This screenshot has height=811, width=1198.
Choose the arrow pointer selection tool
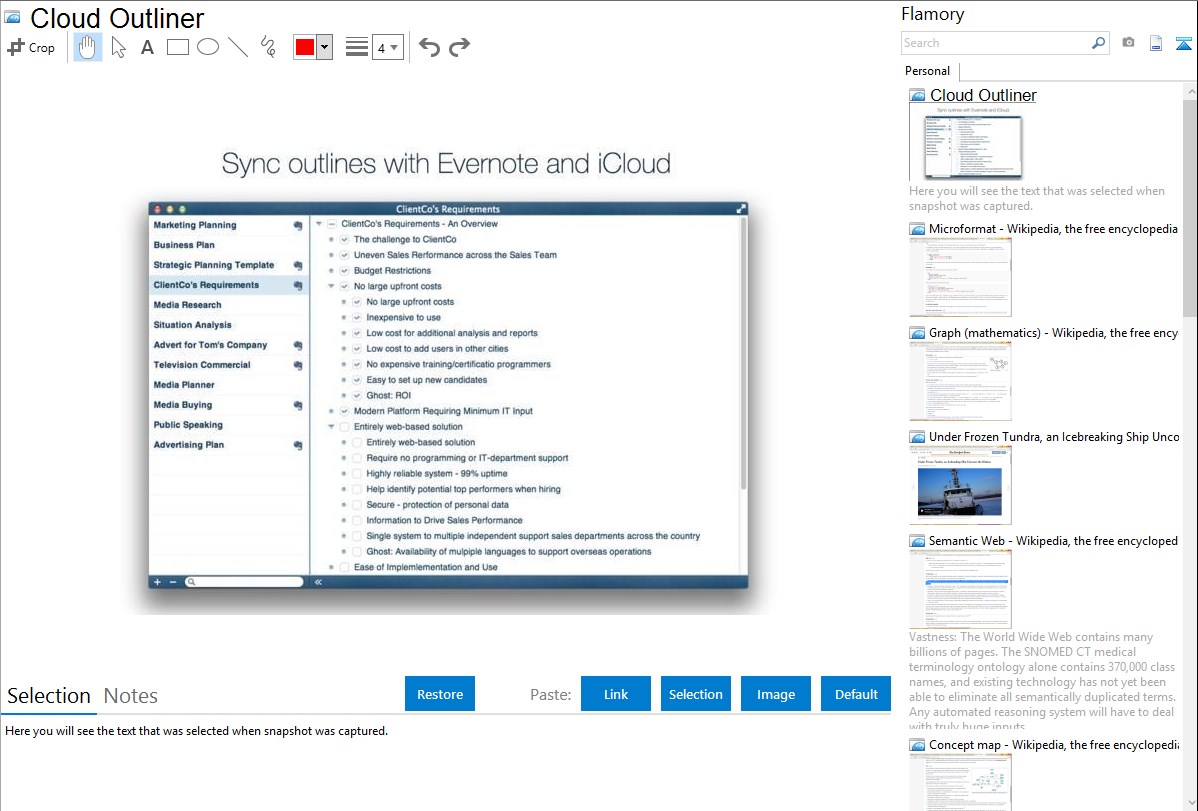tap(118, 47)
